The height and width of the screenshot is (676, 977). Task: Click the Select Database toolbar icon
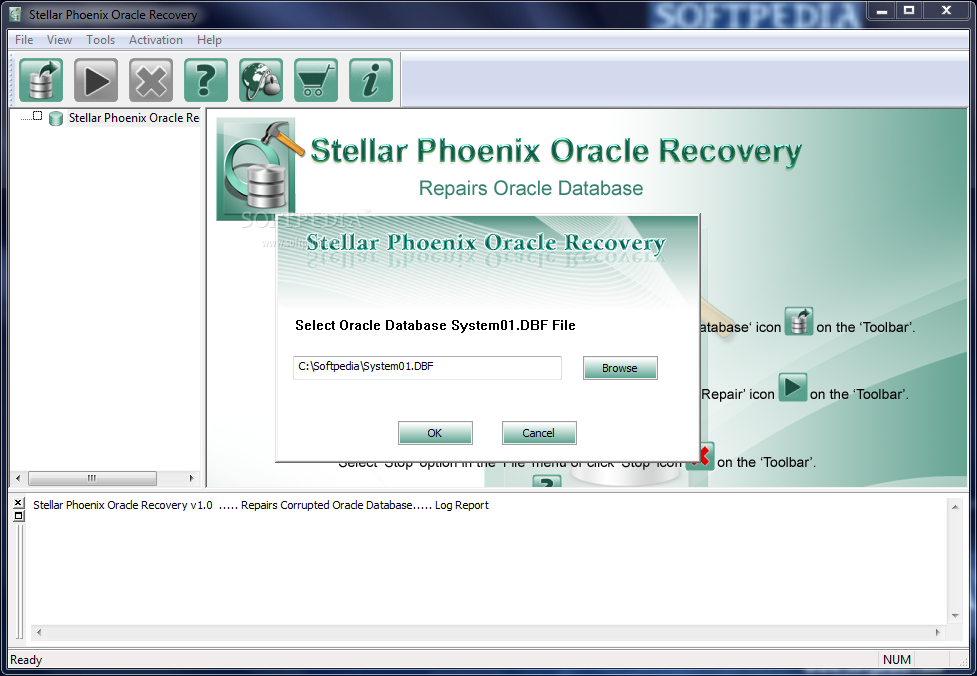coord(41,80)
